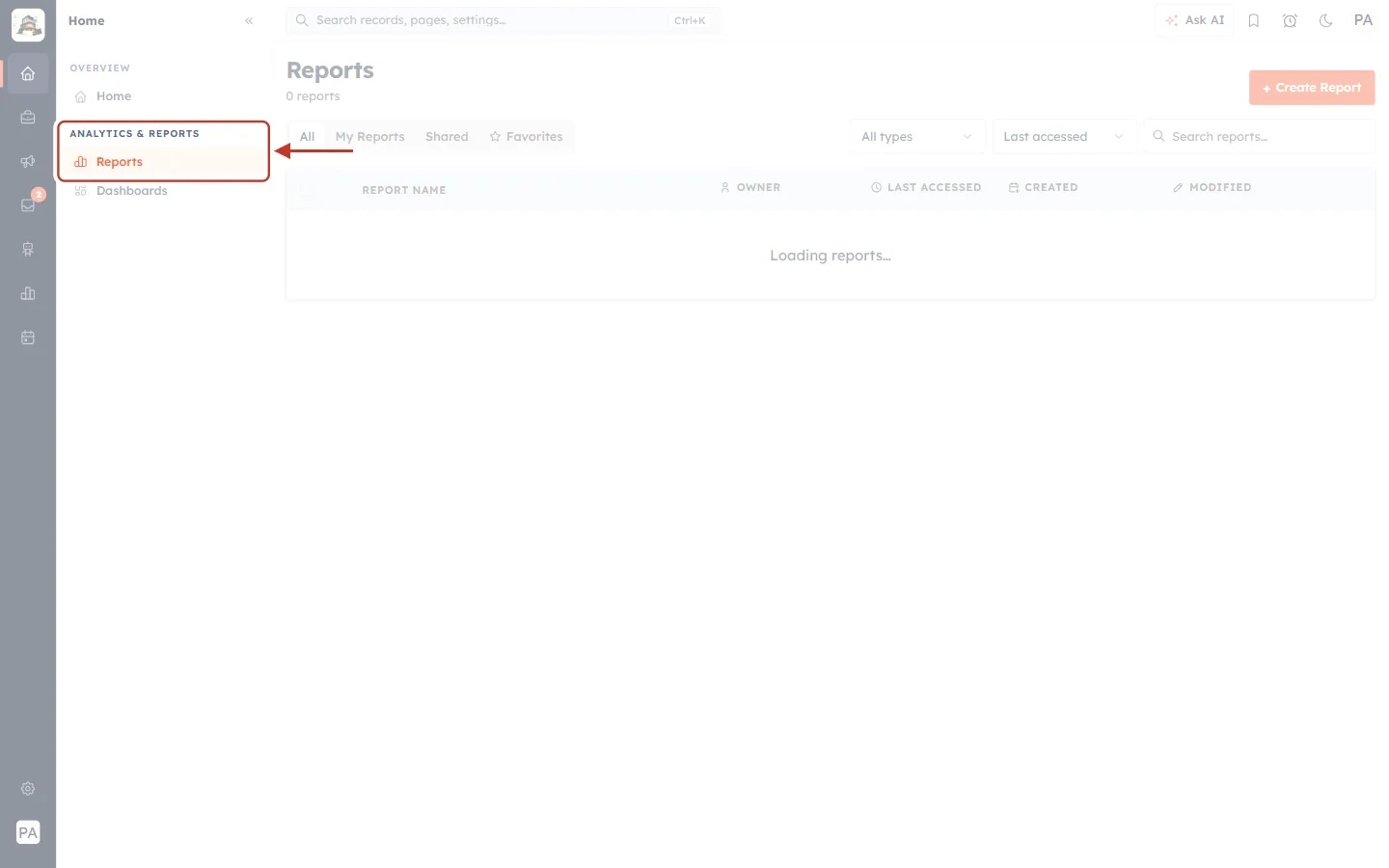Click the bookmark icon in the top bar

coord(1254,20)
